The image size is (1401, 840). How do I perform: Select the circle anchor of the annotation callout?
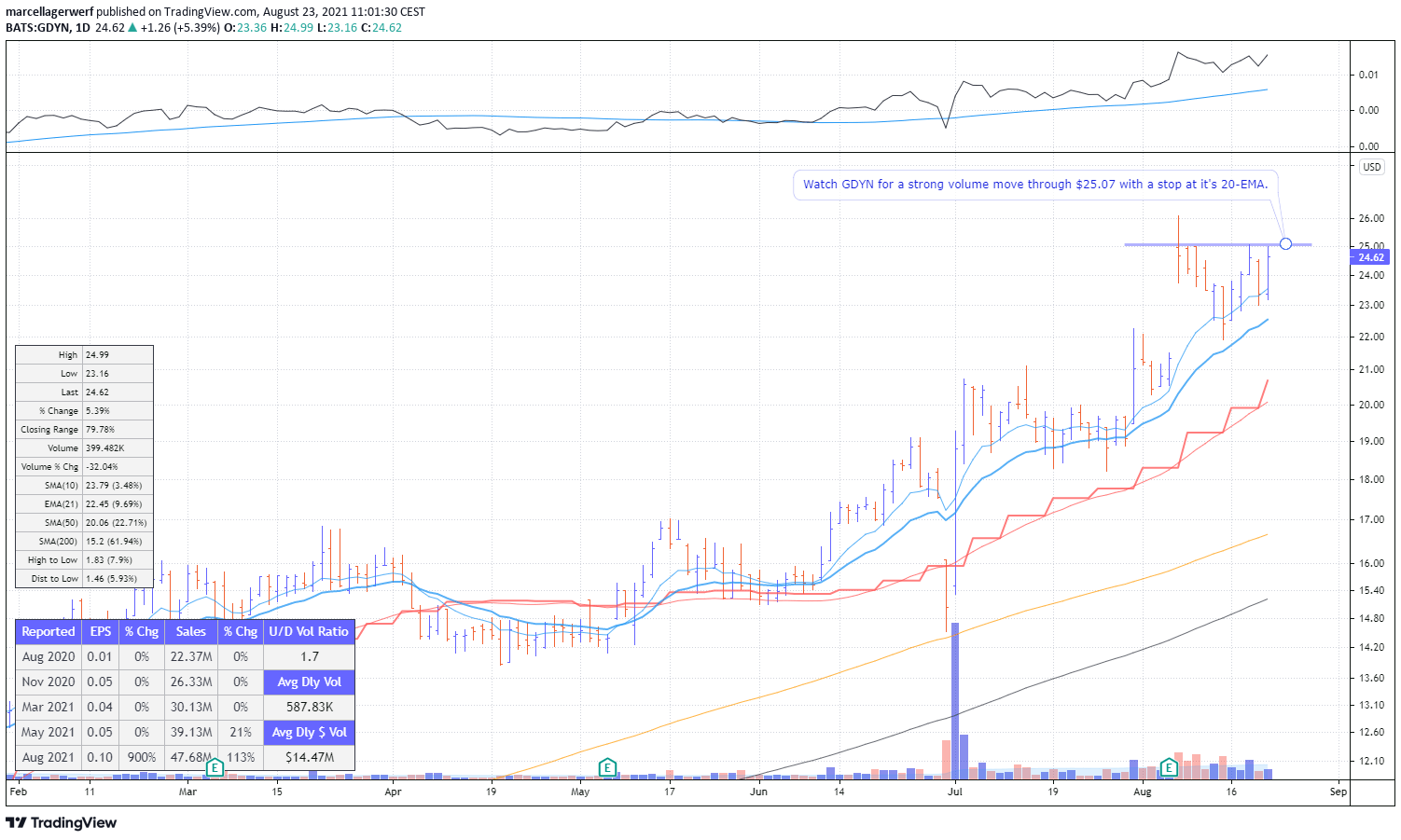click(1286, 244)
